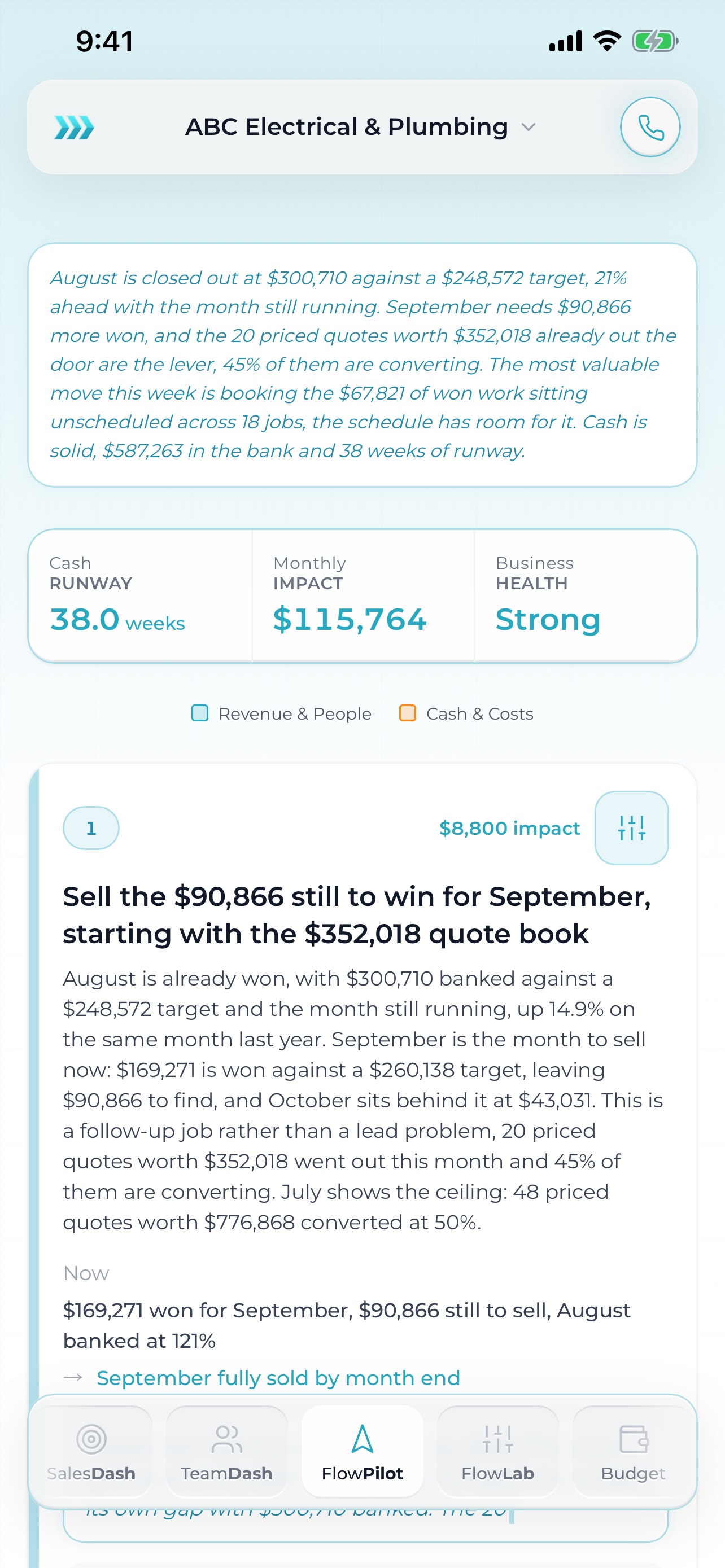Select the FlowPilot navigation arrow icon

(362, 1439)
